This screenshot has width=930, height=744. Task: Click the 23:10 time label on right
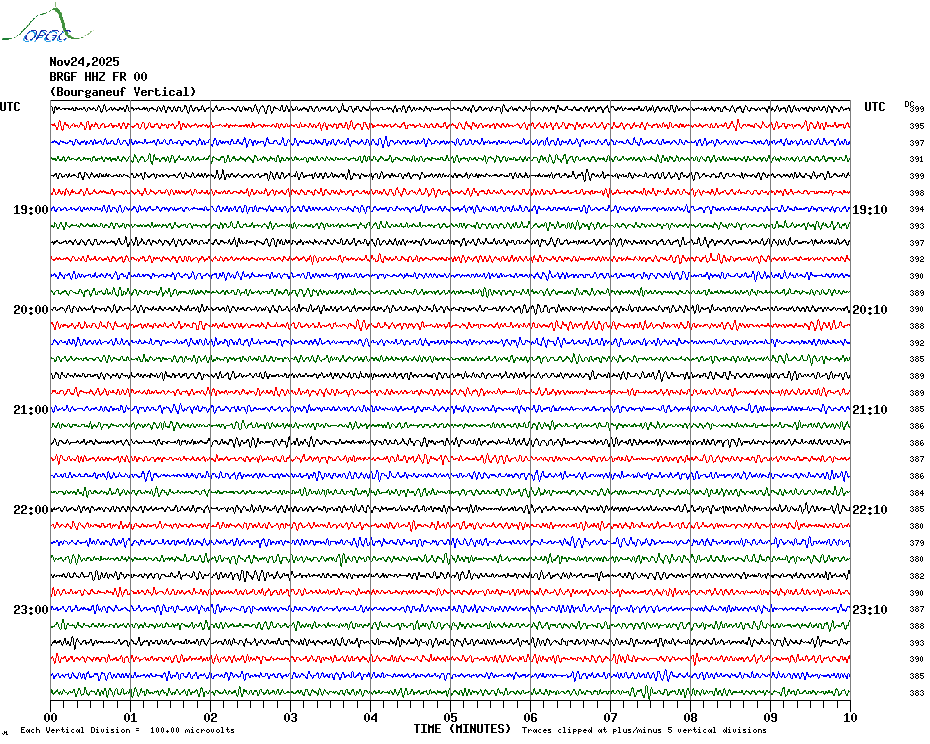click(x=870, y=610)
